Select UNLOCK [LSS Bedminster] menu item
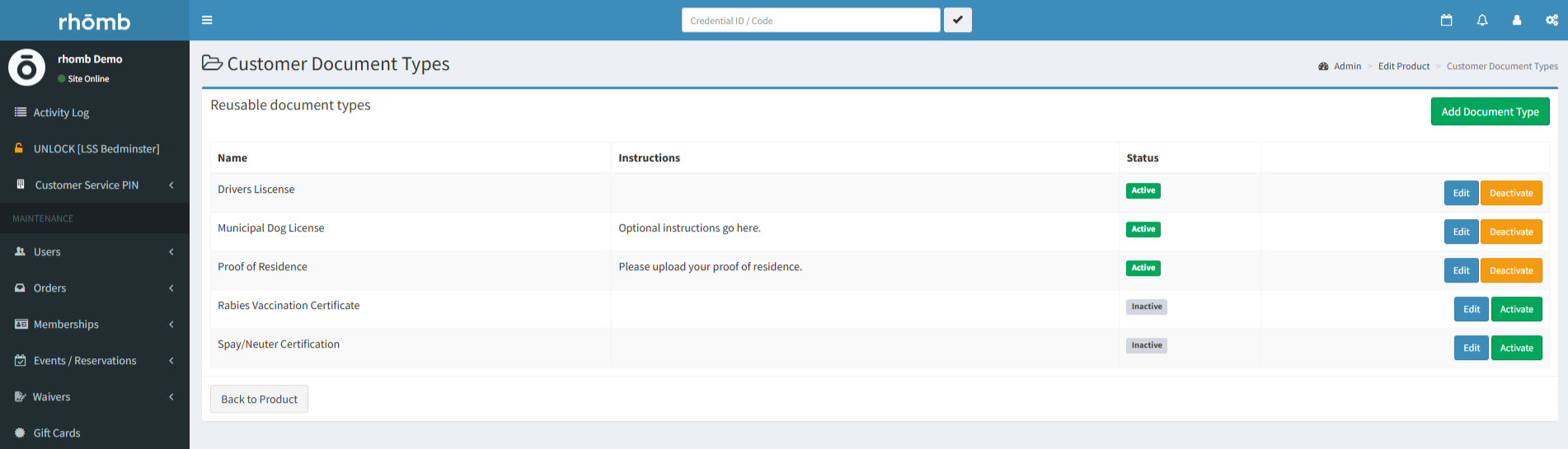Screen dimensions: 1568x449 click(95, 148)
